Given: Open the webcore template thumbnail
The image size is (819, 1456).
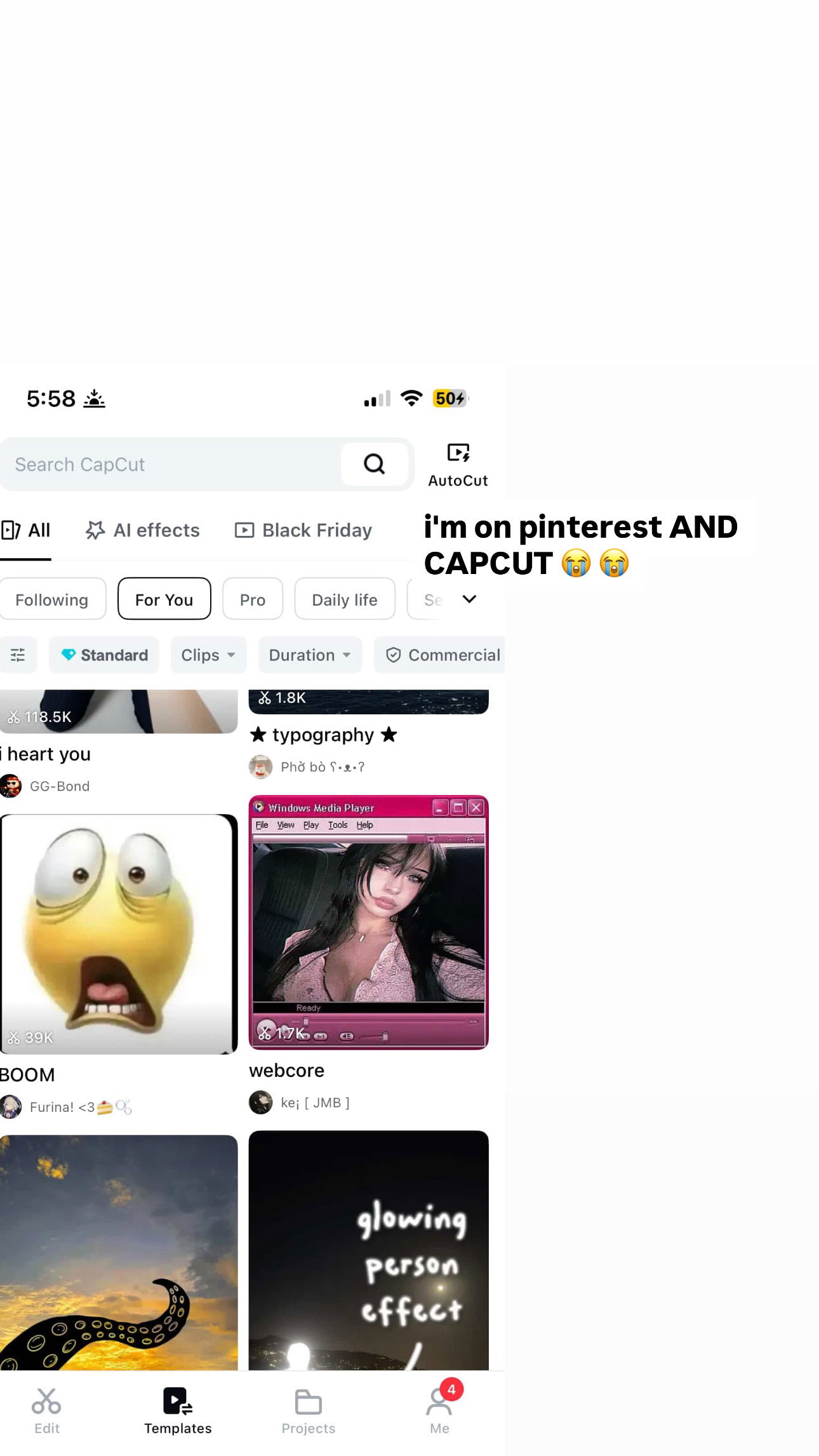Looking at the screenshot, I should click(368, 922).
